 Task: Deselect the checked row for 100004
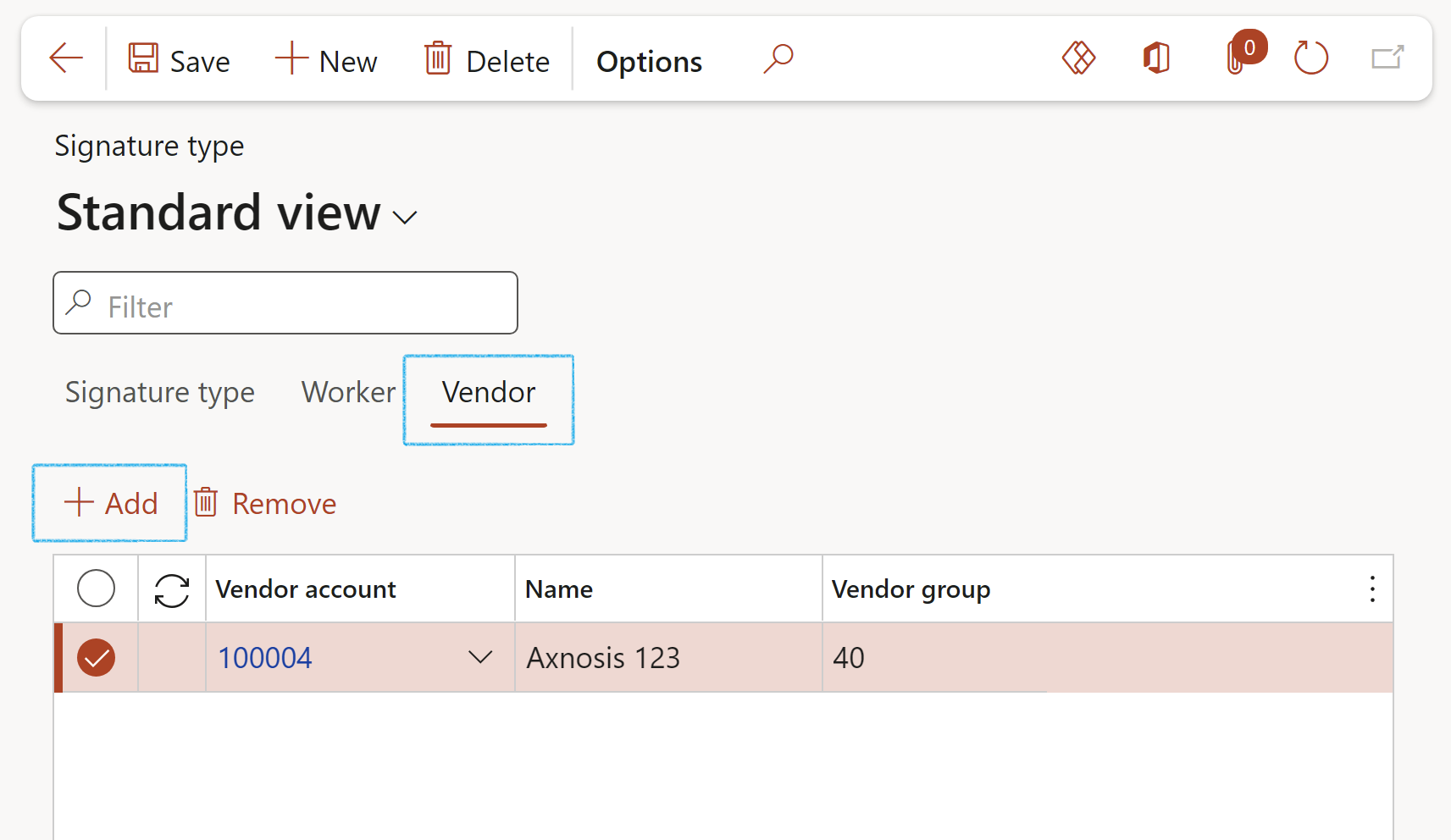click(x=96, y=658)
